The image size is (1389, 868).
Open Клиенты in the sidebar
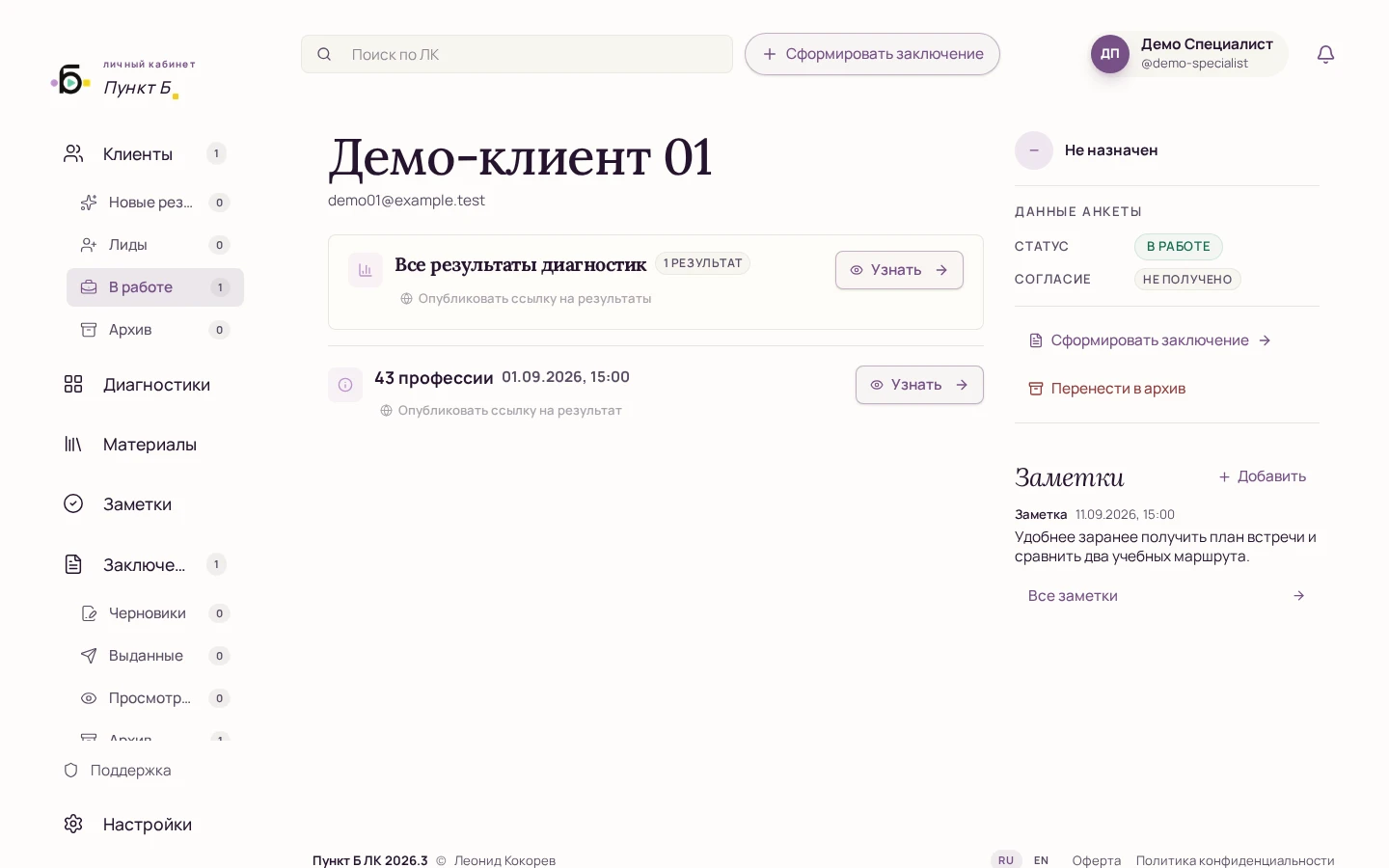145,154
